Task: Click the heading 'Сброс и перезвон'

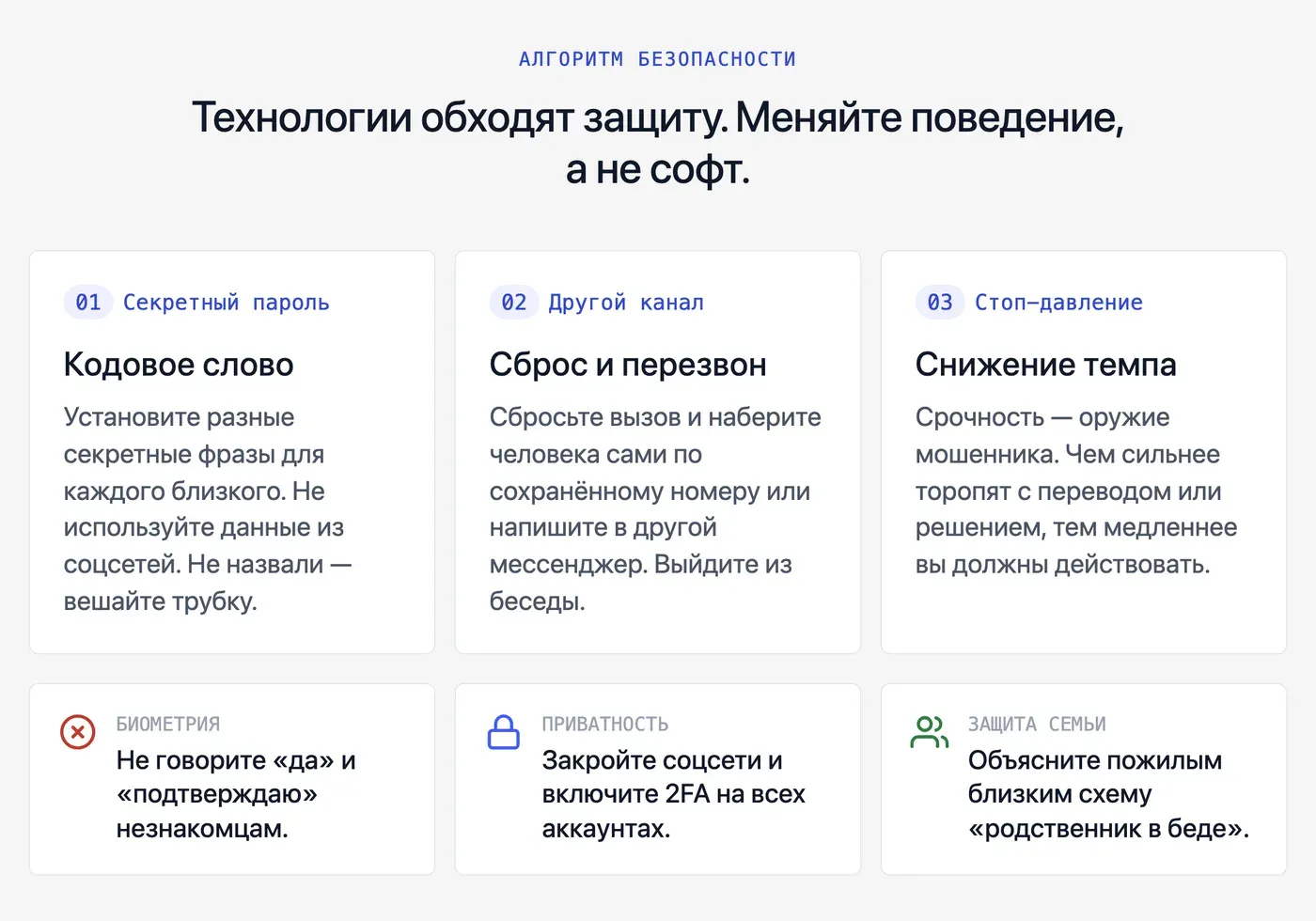Action: (628, 365)
